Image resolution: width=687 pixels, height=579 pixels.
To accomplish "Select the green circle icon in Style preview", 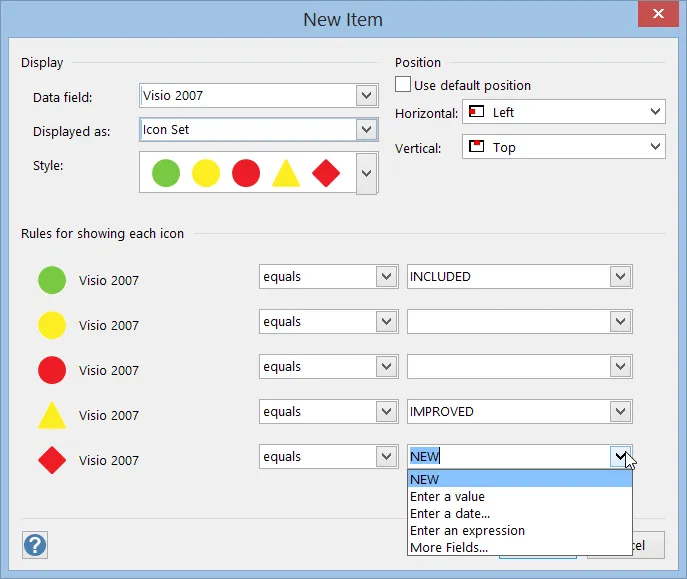I will pyautogui.click(x=166, y=173).
